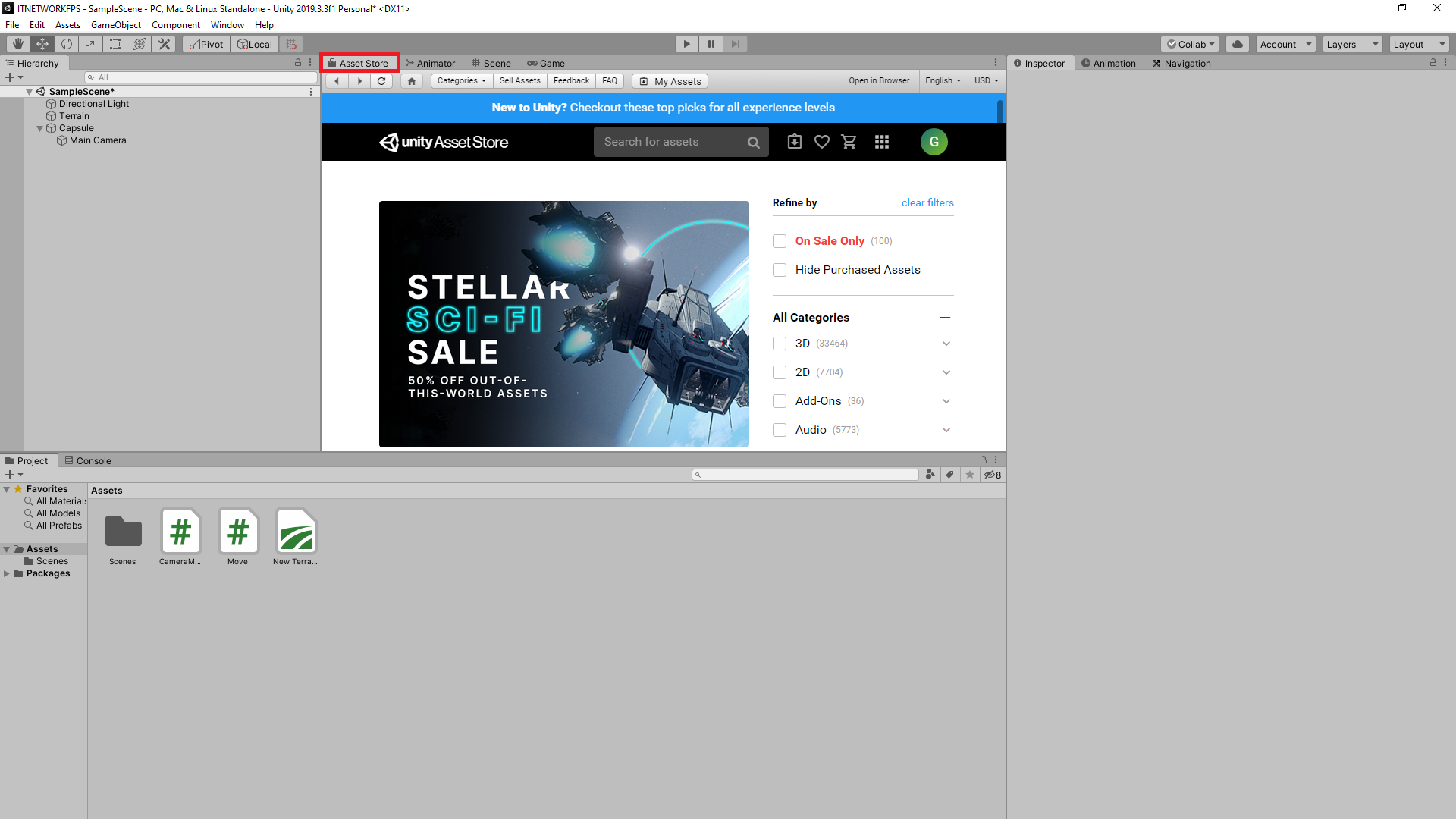This screenshot has height=819, width=1456.
Task: Reload the Asset Store page
Action: pyautogui.click(x=382, y=81)
